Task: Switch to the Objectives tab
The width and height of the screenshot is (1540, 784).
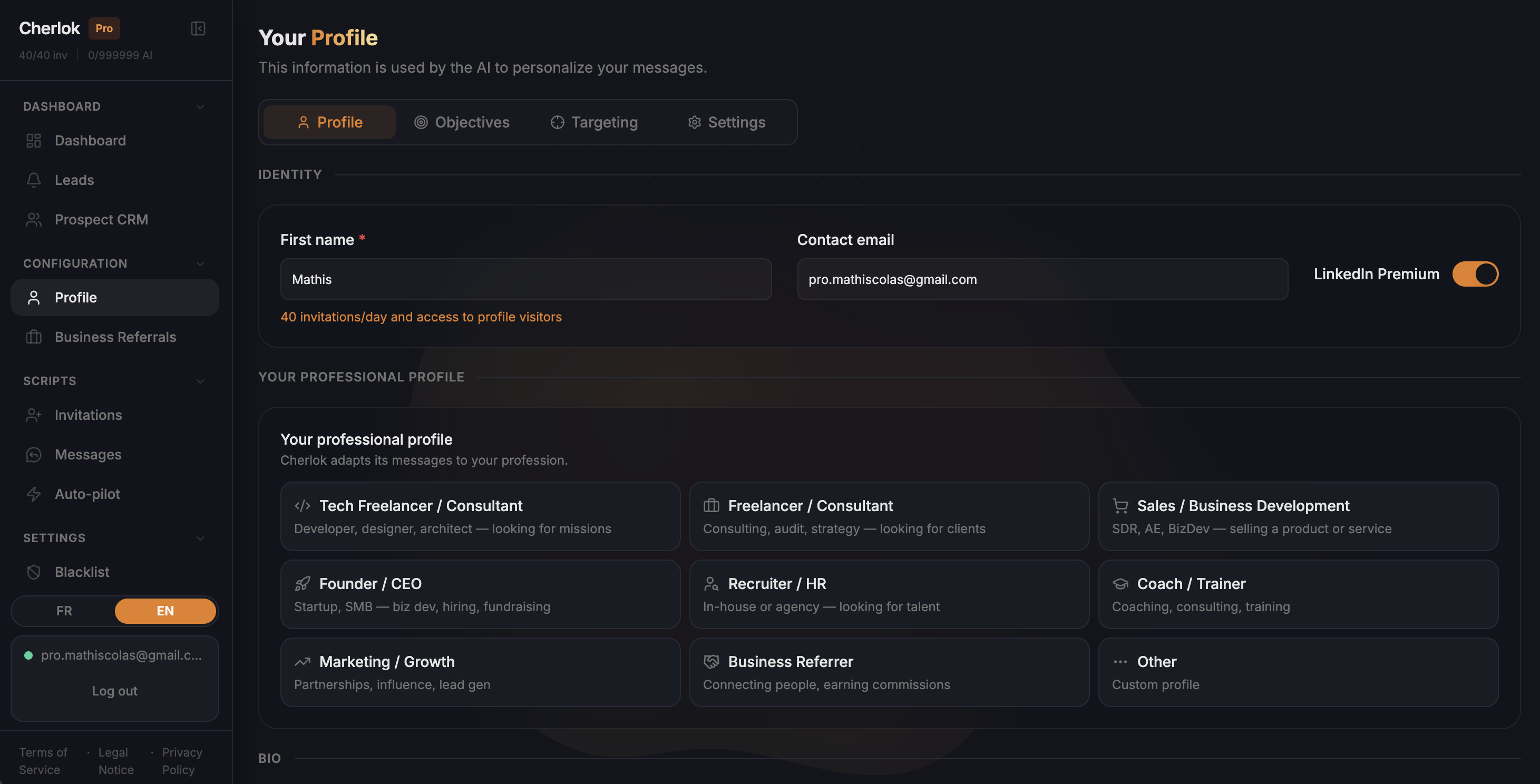Action: coord(462,122)
